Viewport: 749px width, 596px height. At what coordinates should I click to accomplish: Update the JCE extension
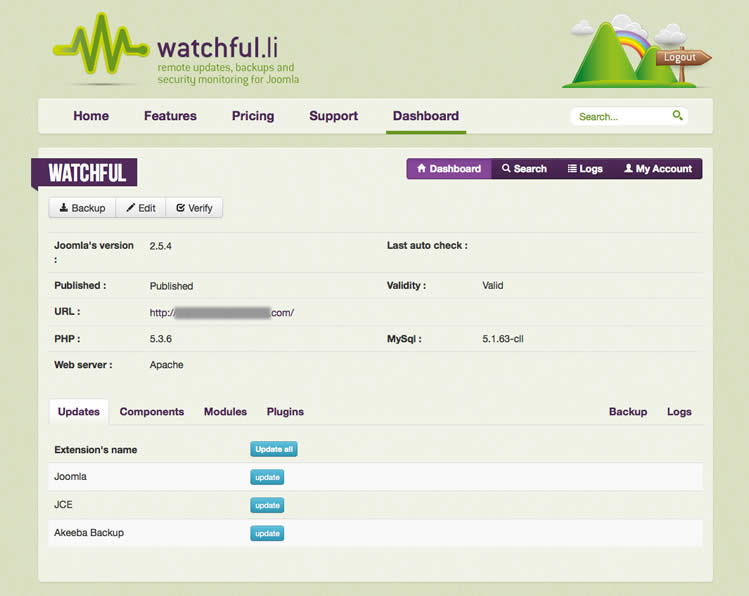pos(267,505)
